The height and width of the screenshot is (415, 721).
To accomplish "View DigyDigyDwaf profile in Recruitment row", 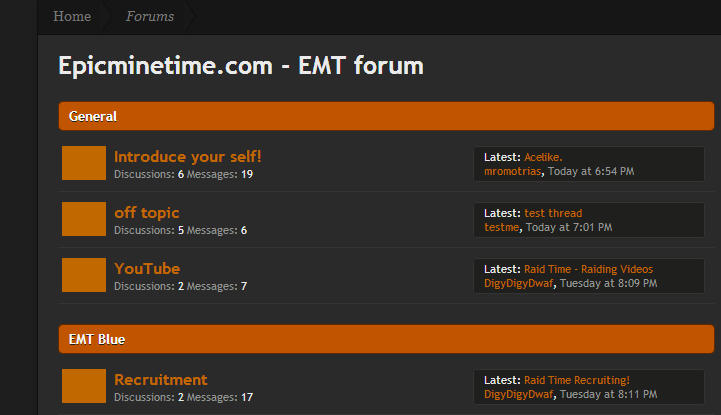I will [x=518, y=394].
